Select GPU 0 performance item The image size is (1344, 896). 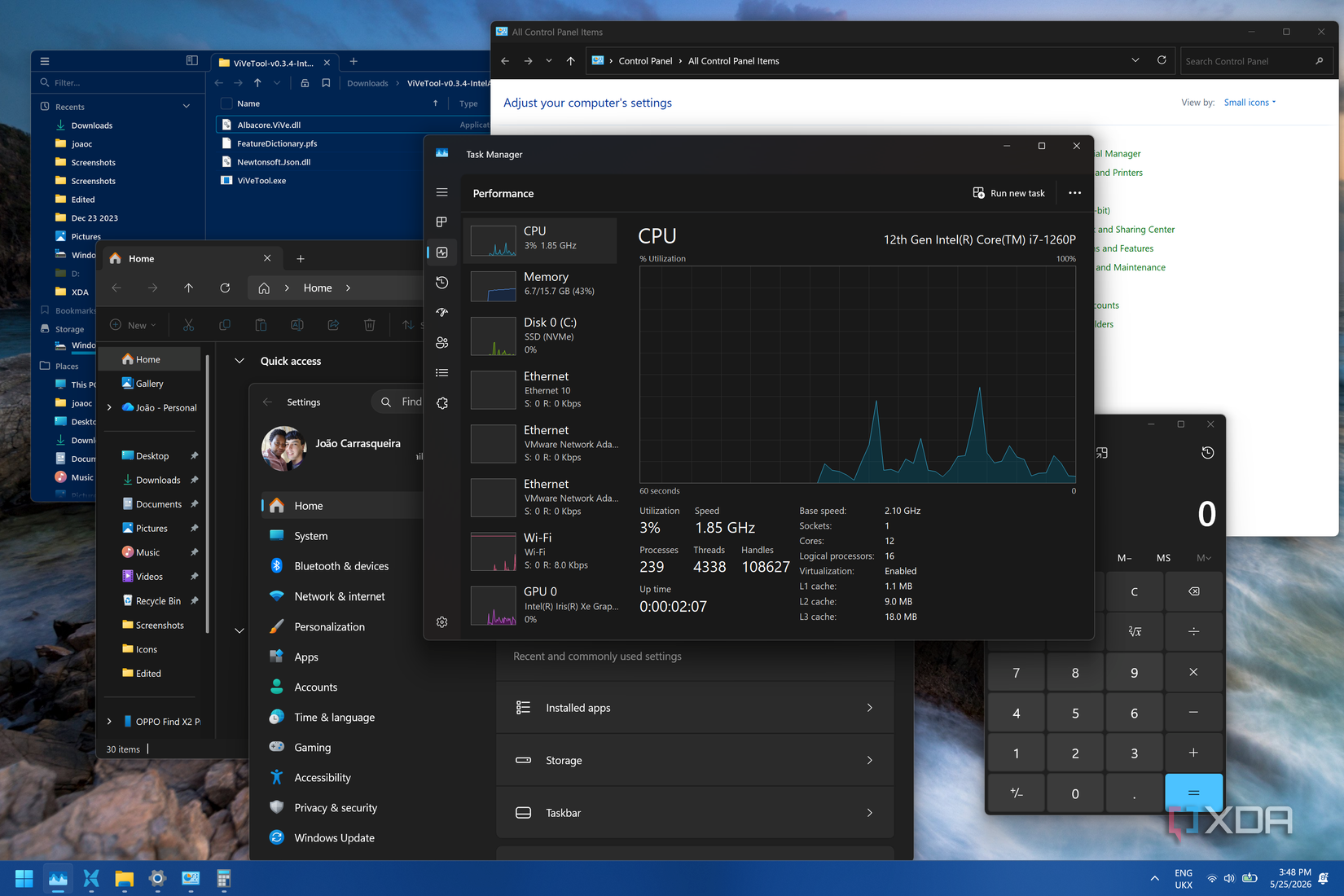pos(540,604)
